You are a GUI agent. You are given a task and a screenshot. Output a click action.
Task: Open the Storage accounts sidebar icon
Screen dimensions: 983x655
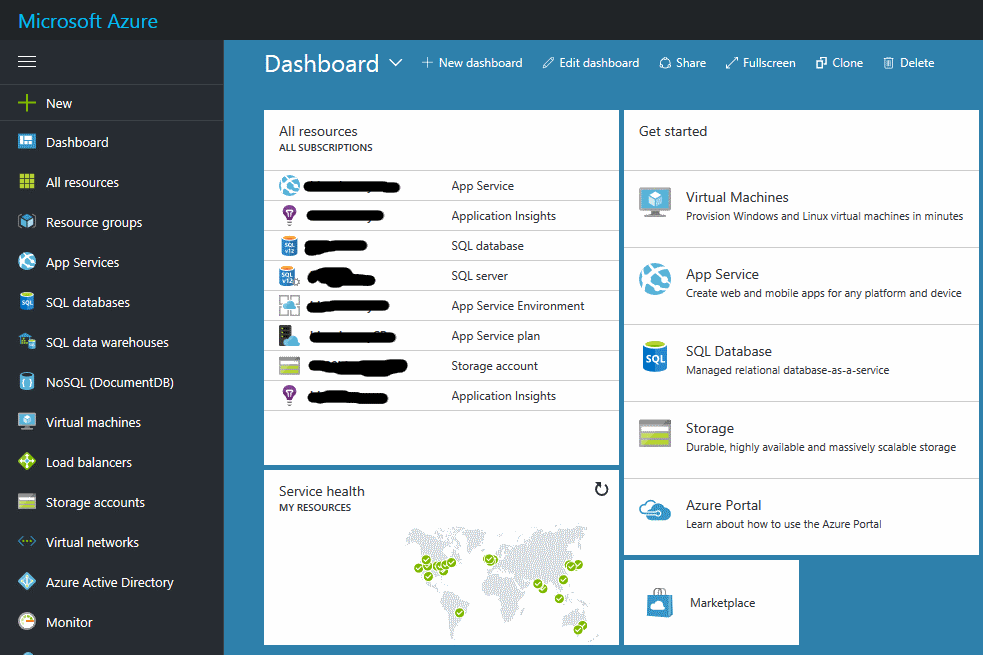pos(27,501)
